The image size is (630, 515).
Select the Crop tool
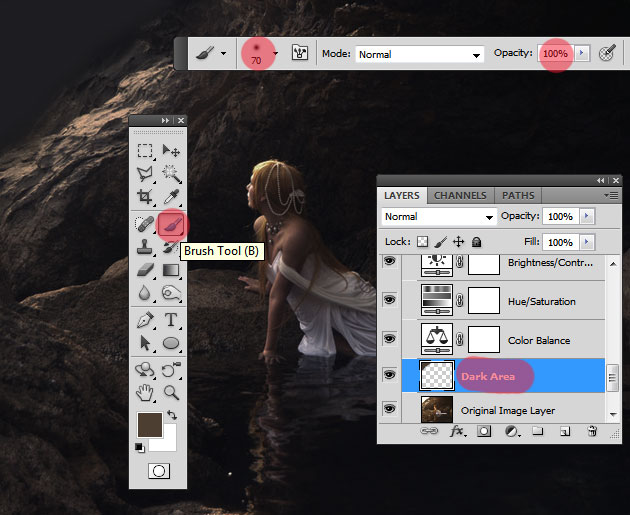(145, 197)
